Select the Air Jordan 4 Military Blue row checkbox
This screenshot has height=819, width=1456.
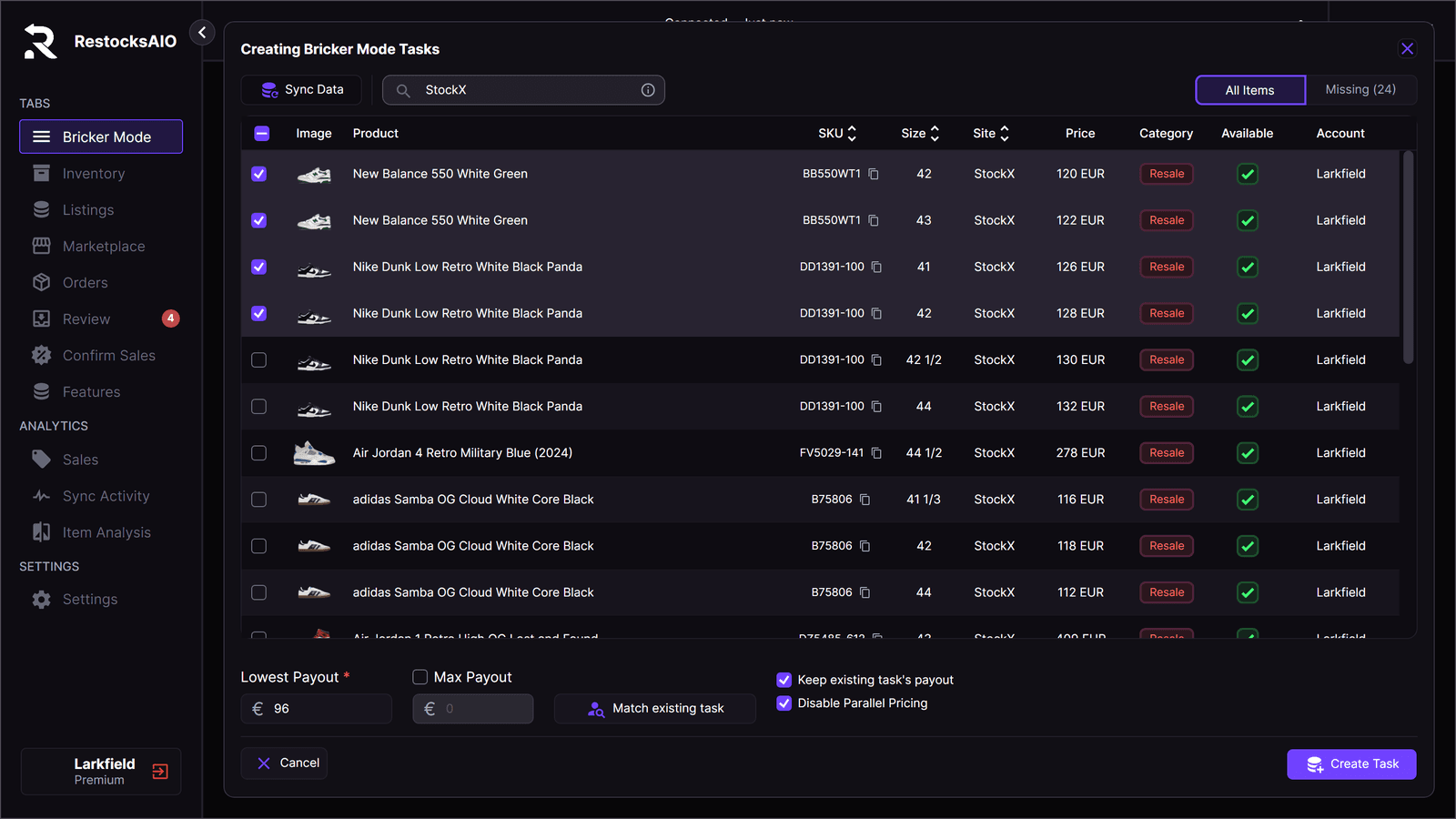click(x=259, y=453)
